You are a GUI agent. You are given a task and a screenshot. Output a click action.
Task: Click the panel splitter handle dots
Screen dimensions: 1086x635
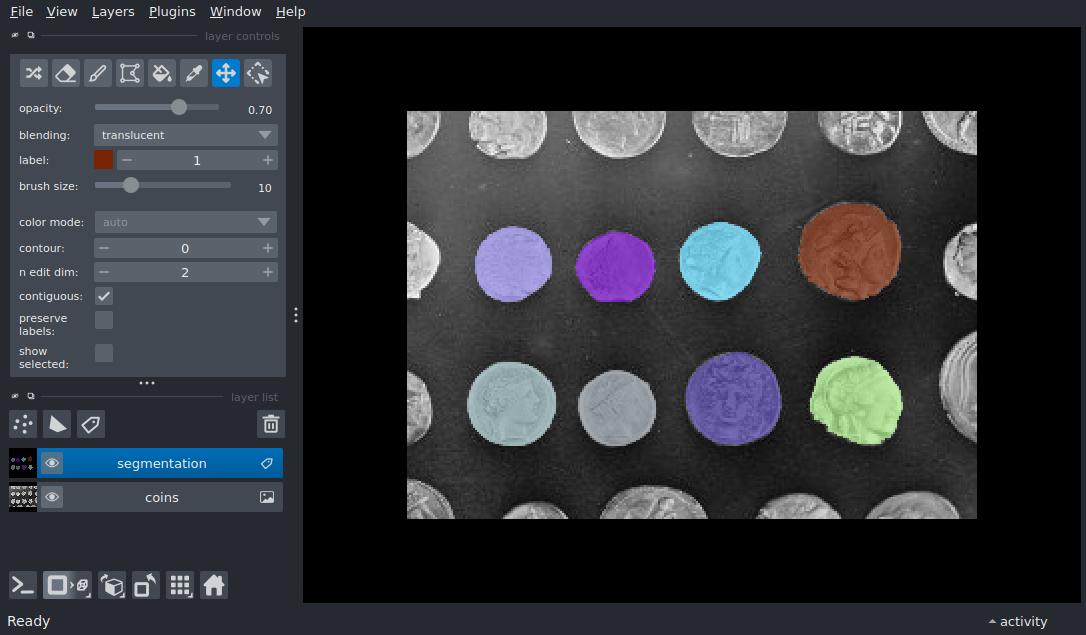click(x=296, y=315)
